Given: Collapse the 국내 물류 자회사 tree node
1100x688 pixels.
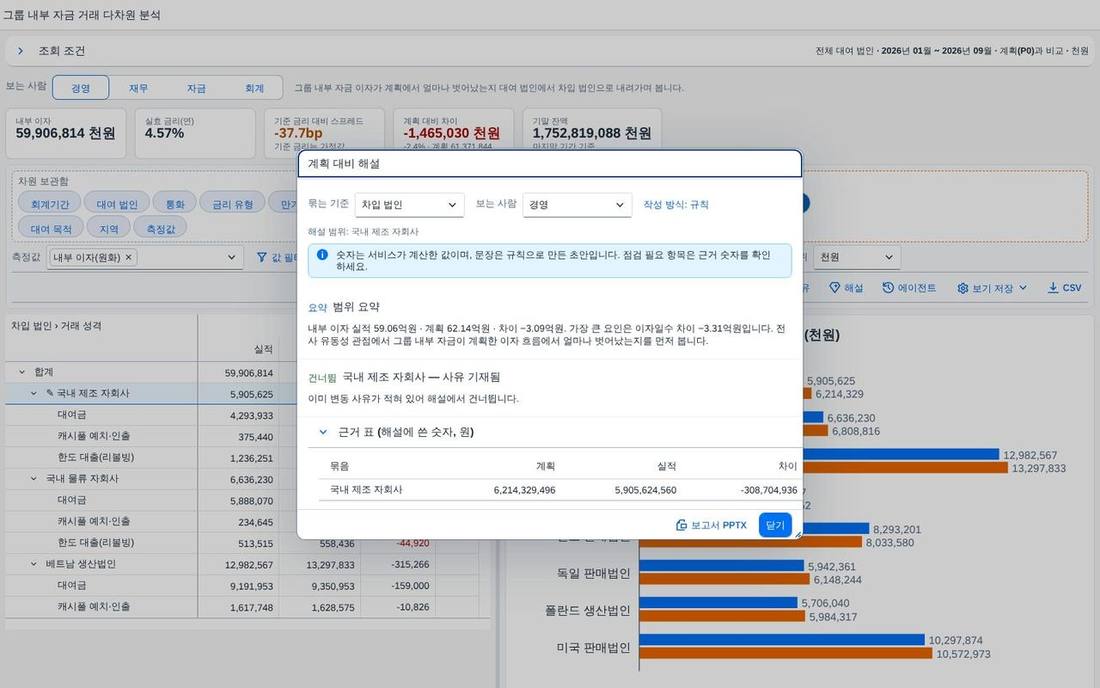Looking at the screenshot, I should click(33, 478).
